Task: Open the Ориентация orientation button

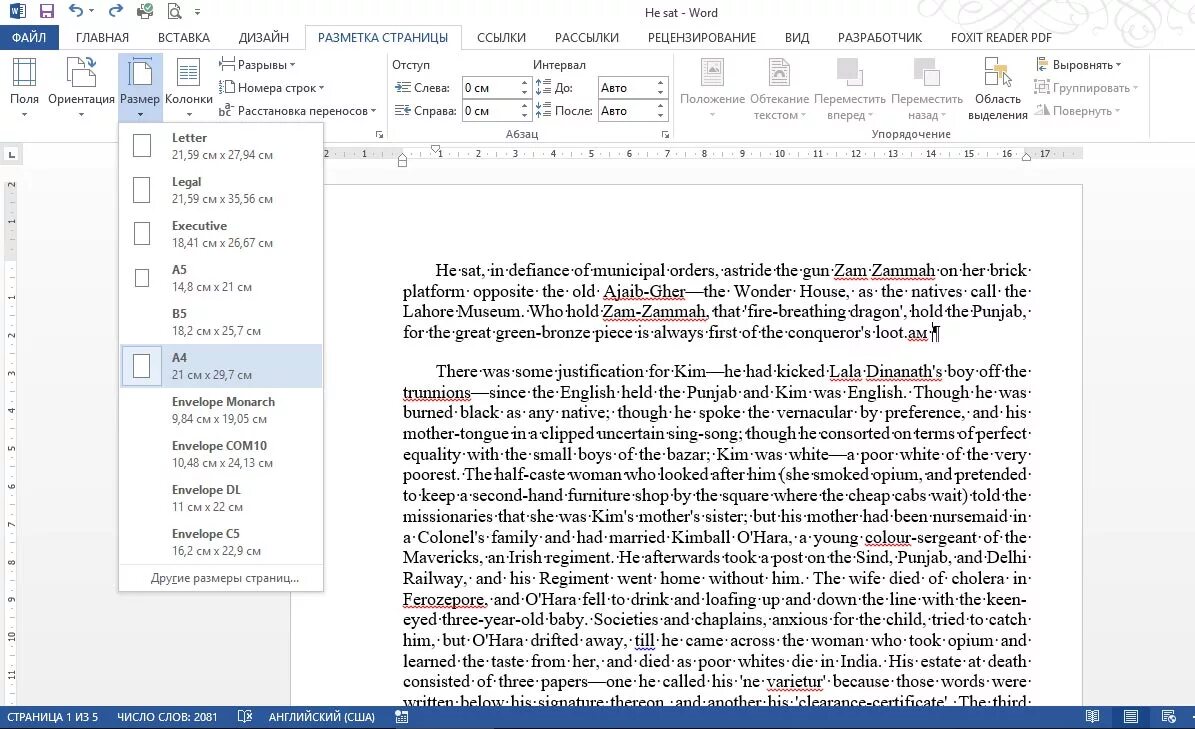Action: tap(81, 88)
